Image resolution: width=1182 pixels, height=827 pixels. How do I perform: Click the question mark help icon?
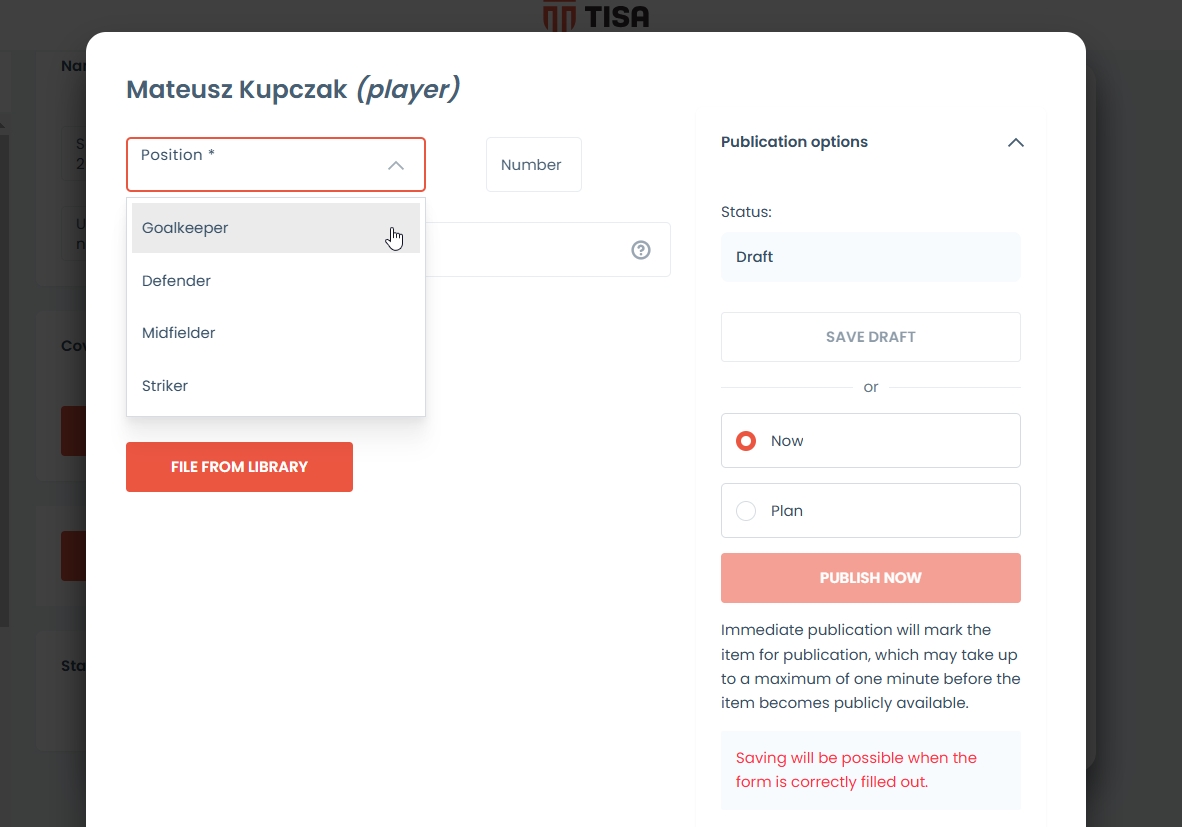point(641,250)
